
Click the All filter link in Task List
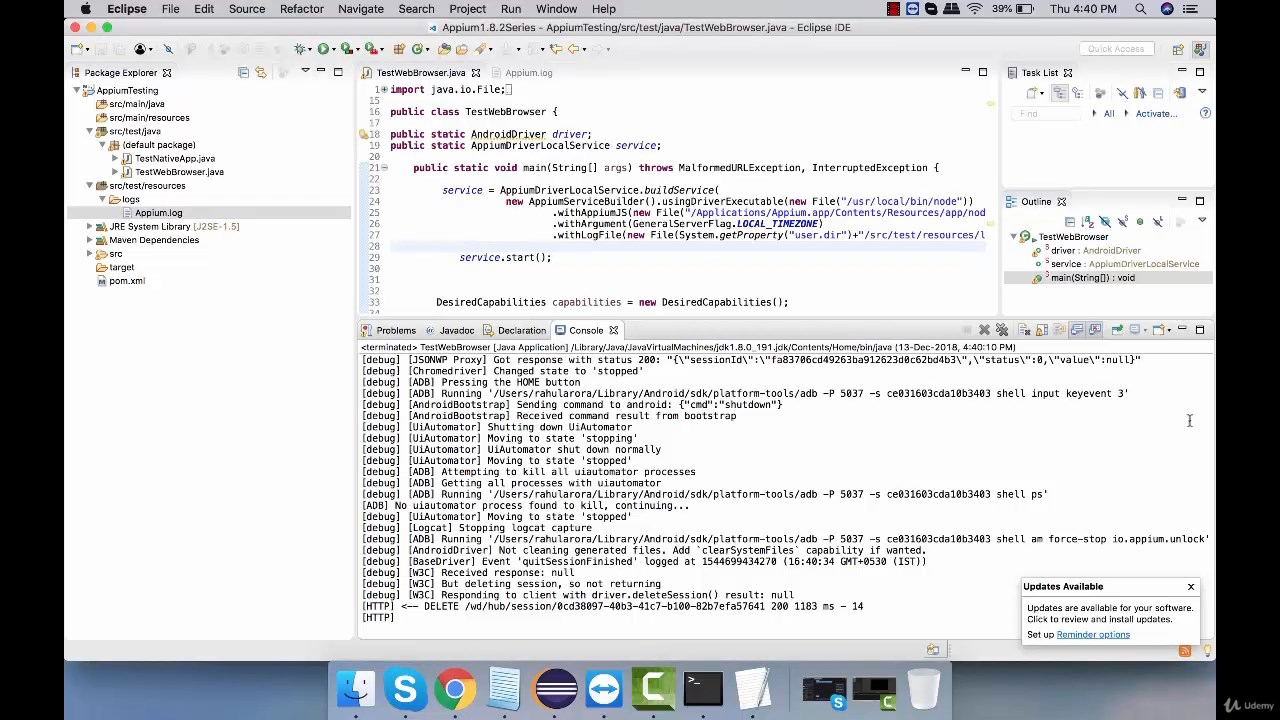pos(1109,114)
